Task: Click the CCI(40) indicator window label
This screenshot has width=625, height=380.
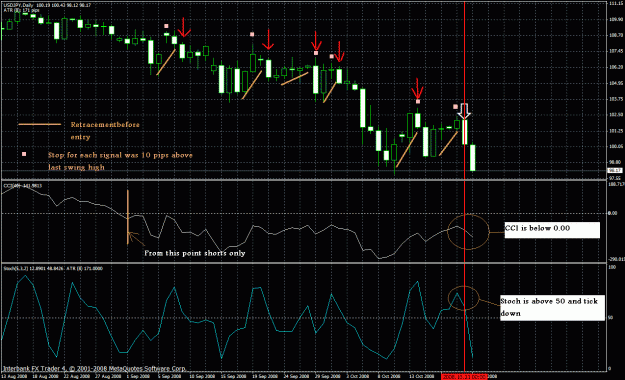Action: pos(23,186)
